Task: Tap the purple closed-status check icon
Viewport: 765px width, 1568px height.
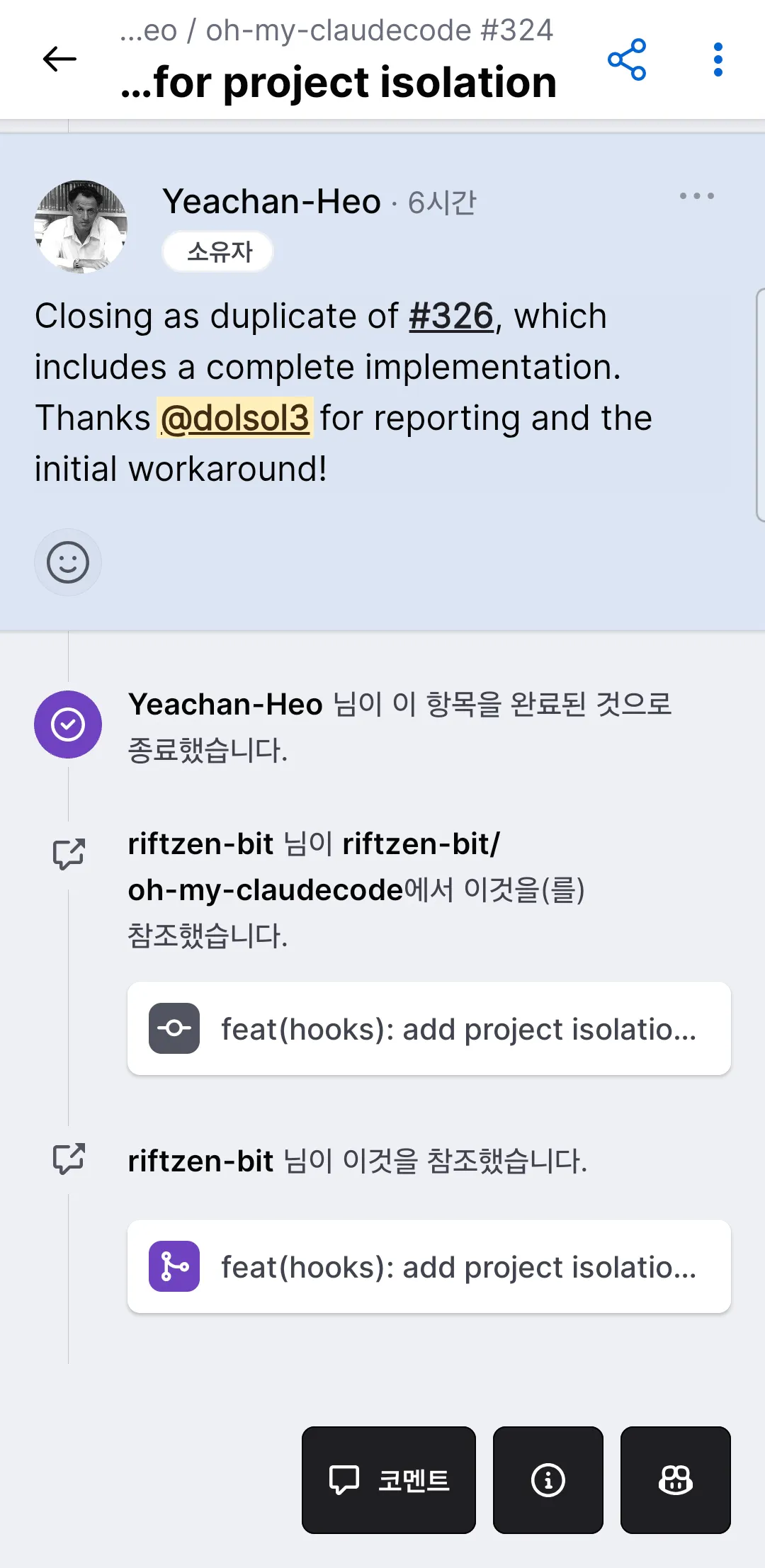Action: coord(68,725)
